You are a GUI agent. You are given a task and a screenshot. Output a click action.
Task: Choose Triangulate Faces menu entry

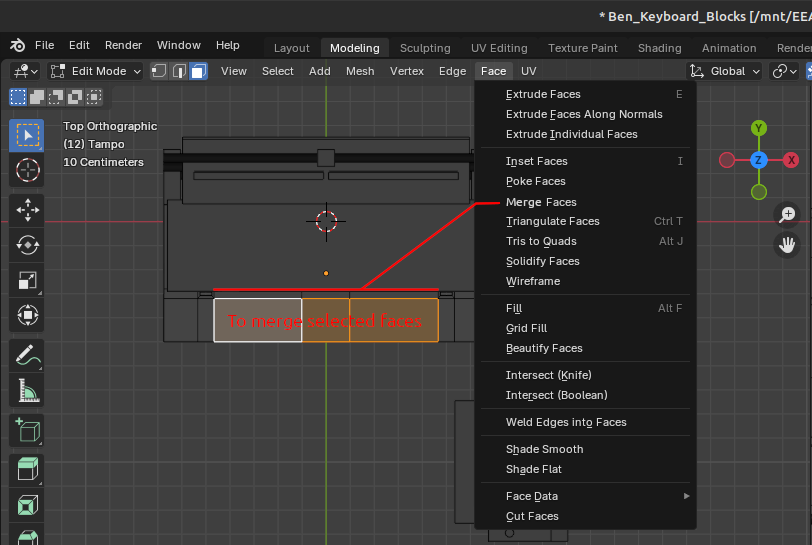pyautogui.click(x=585, y=221)
